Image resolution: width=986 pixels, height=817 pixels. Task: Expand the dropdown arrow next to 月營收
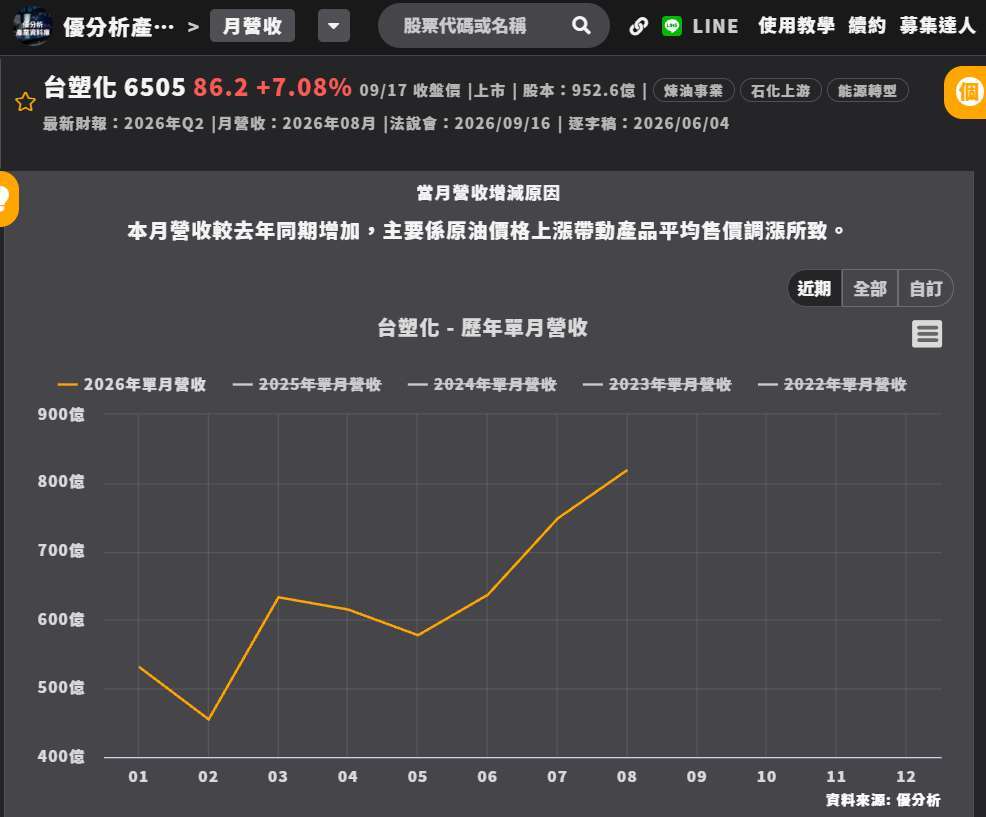point(334,26)
